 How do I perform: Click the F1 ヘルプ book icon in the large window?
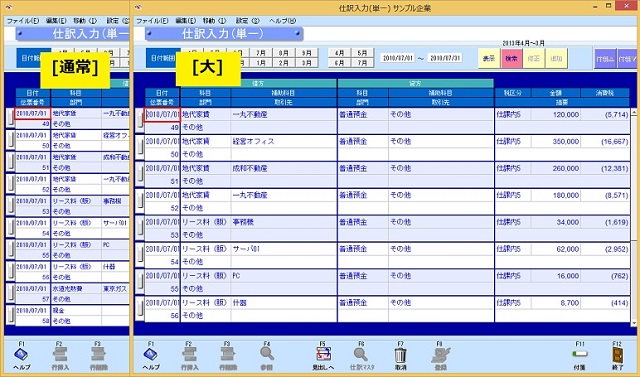(x=151, y=353)
